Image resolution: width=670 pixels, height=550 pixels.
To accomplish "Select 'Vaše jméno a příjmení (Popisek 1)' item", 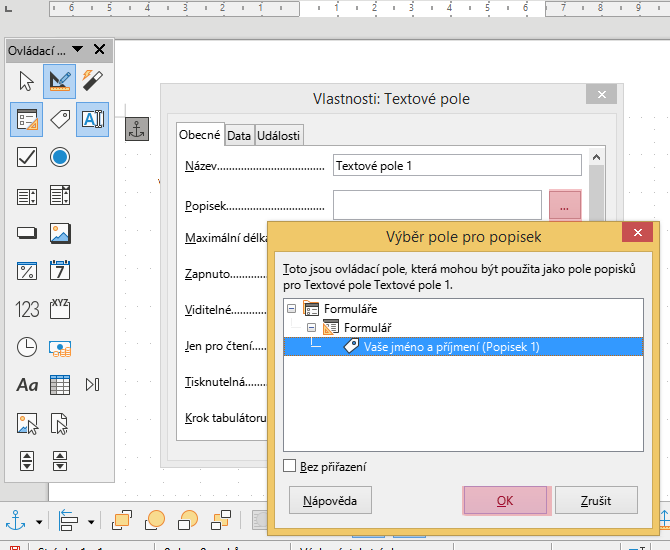I will [x=463, y=347].
